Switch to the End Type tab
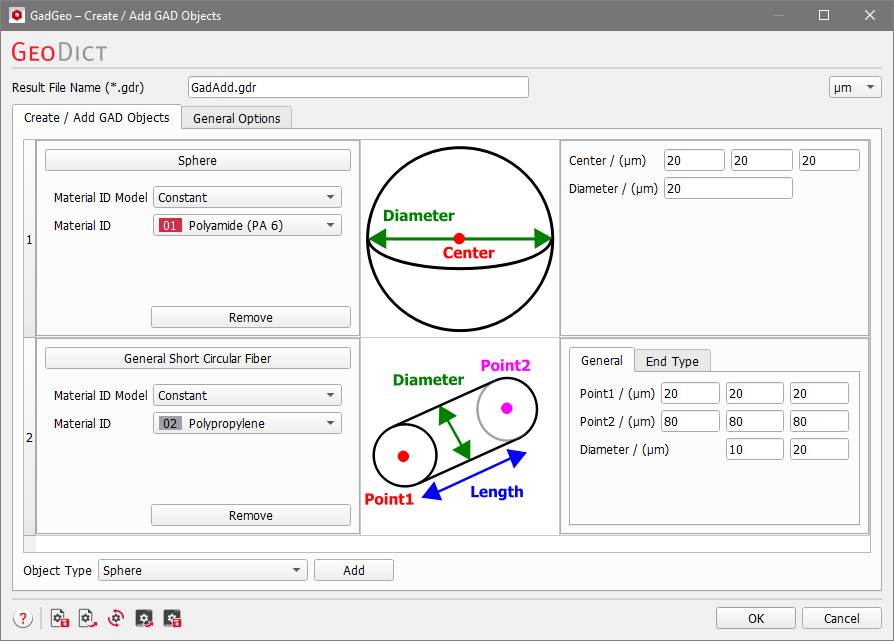894x641 pixels. point(672,361)
